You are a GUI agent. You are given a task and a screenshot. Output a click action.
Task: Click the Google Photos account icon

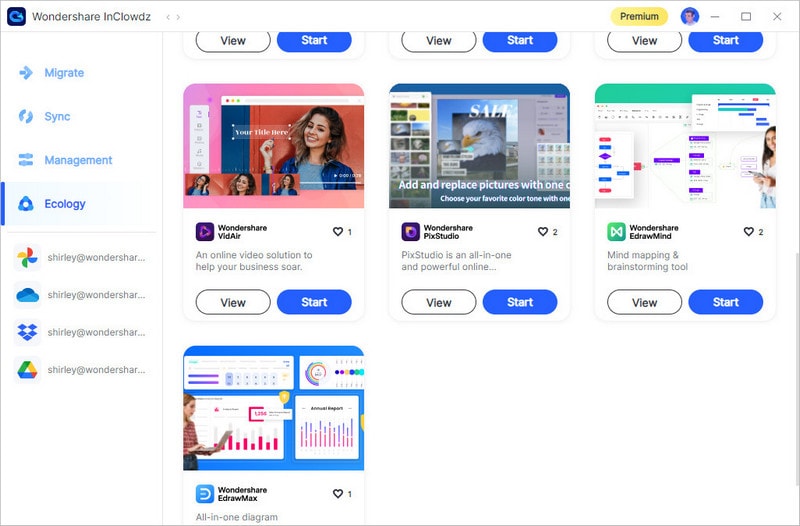[x=27, y=258]
